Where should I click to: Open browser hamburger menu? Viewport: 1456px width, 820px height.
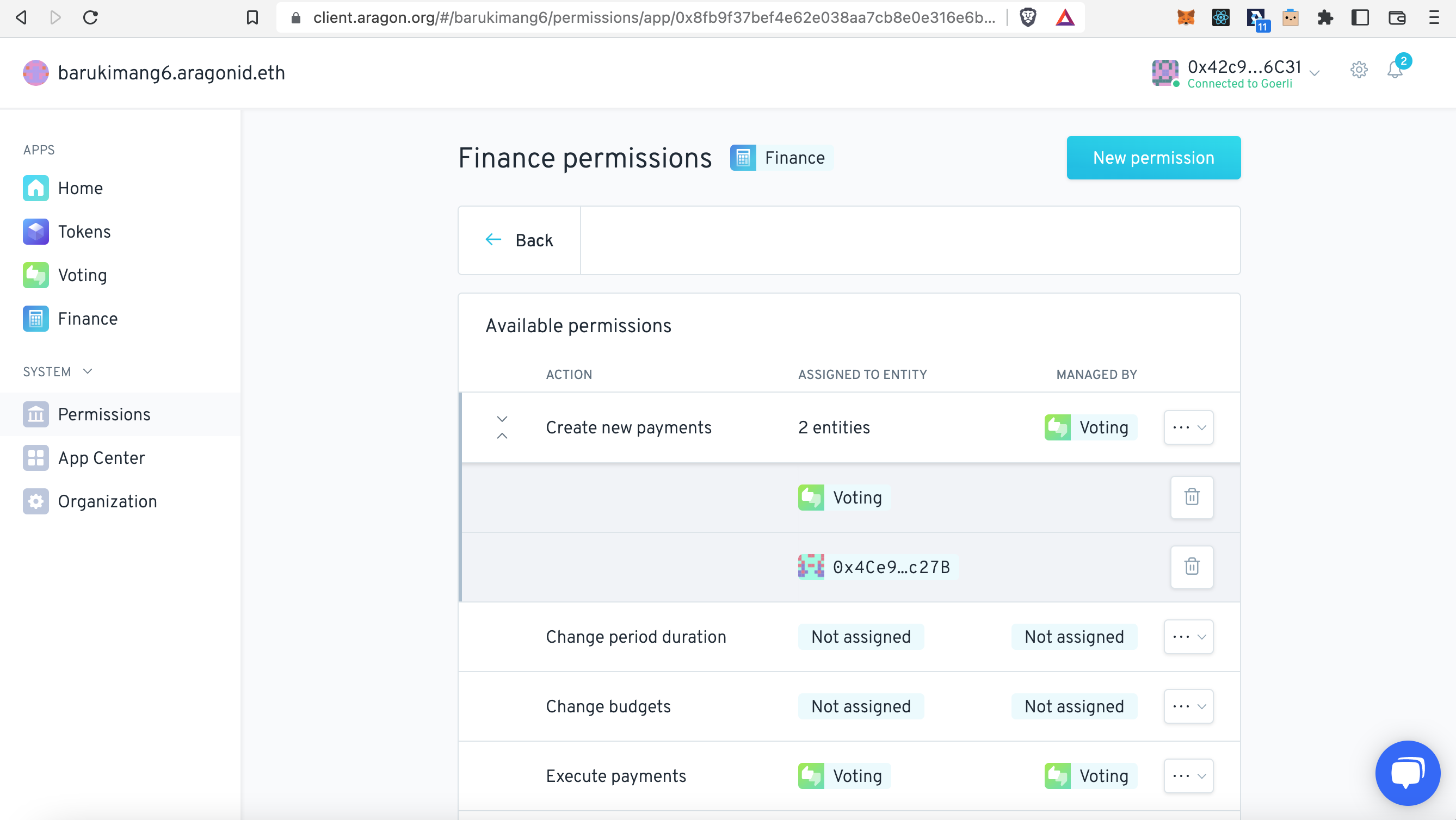(1434, 17)
